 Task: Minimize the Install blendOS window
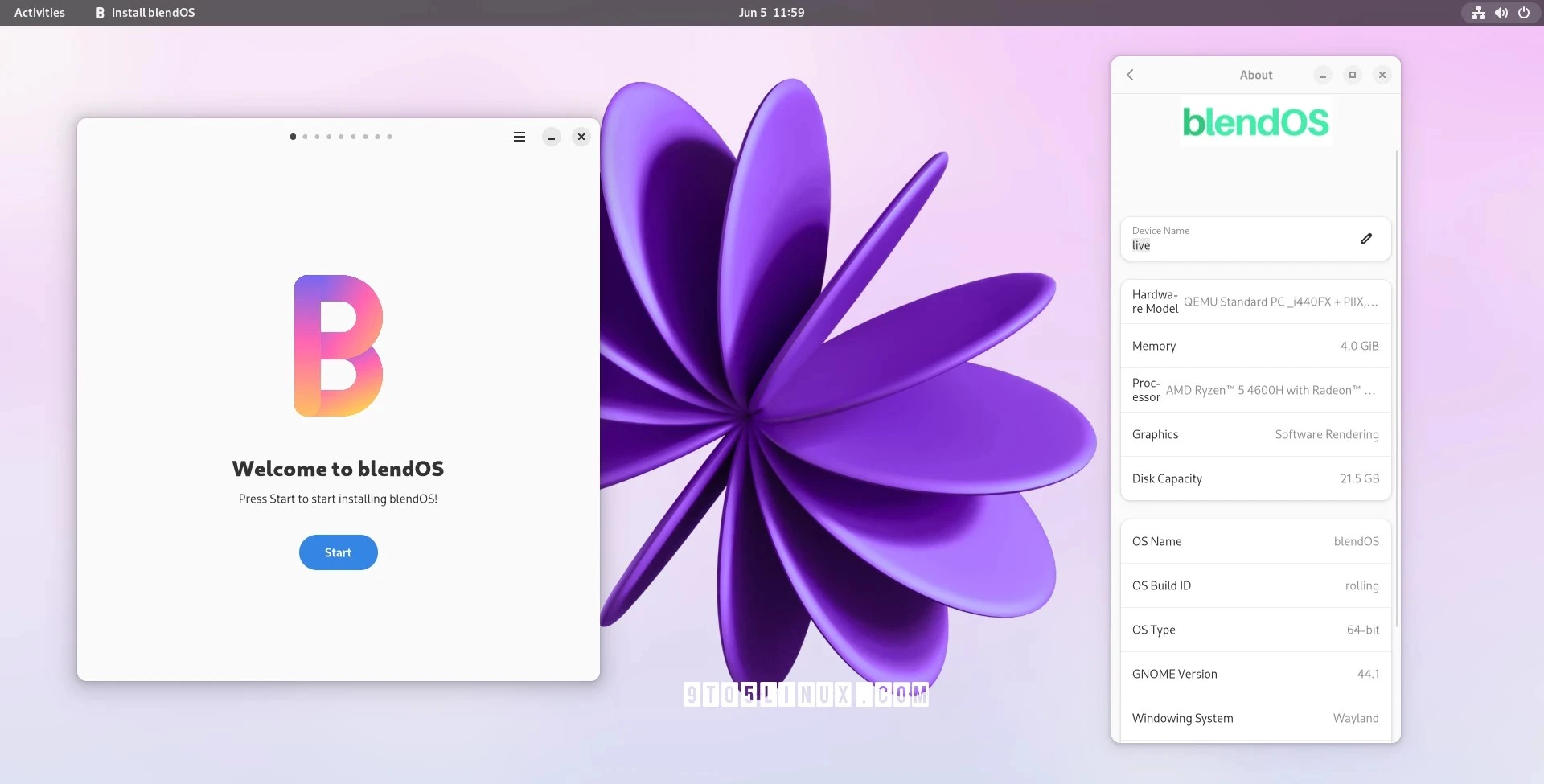point(551,137)
